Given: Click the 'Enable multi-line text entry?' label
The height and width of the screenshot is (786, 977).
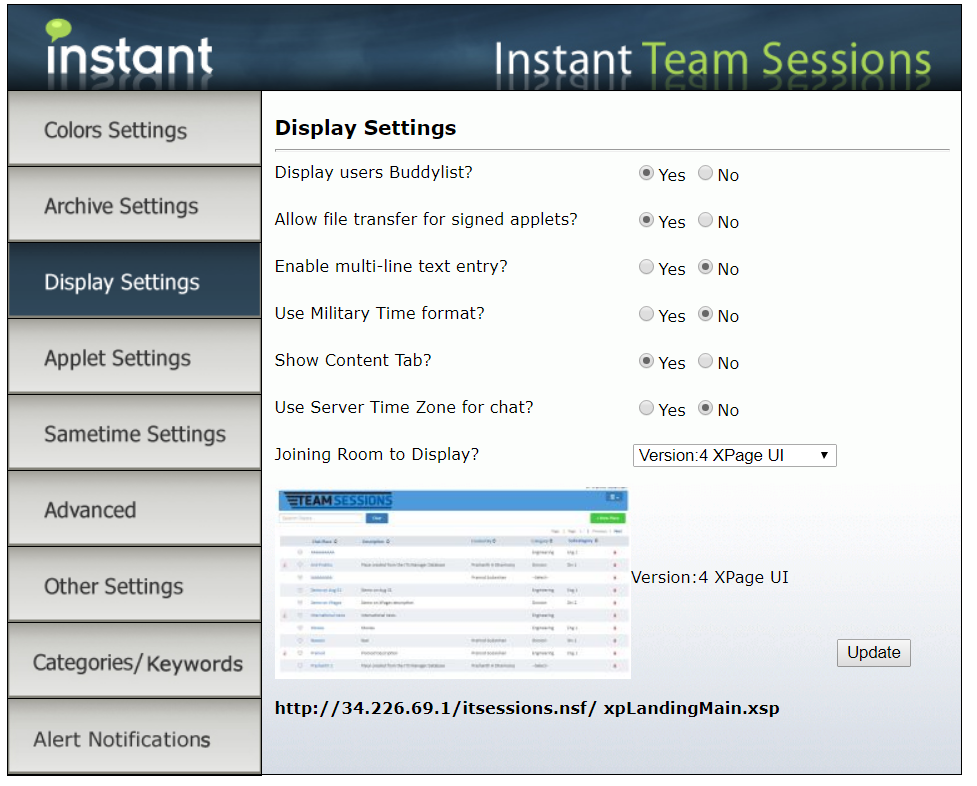Looking at the screenshot, I should [x=391, y=266].
